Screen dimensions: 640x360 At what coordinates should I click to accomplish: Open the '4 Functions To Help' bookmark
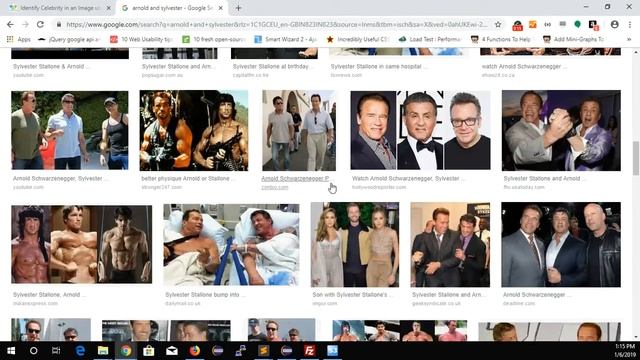tap(501, 39)
